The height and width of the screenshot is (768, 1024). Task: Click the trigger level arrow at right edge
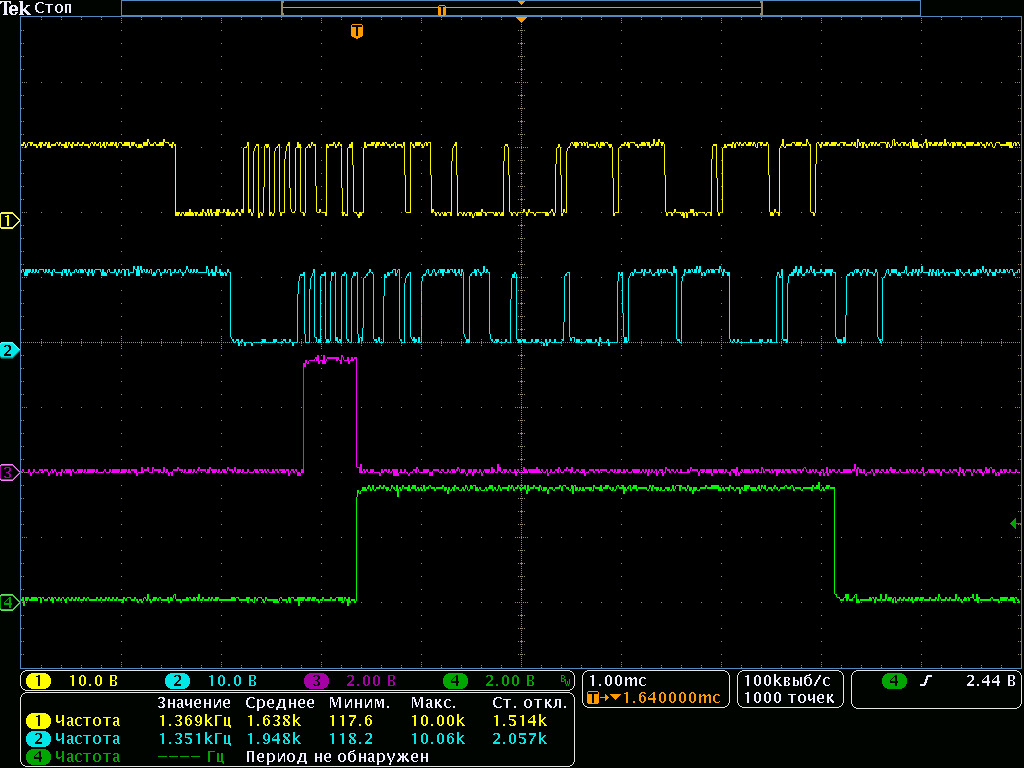tap(1015, 523)
